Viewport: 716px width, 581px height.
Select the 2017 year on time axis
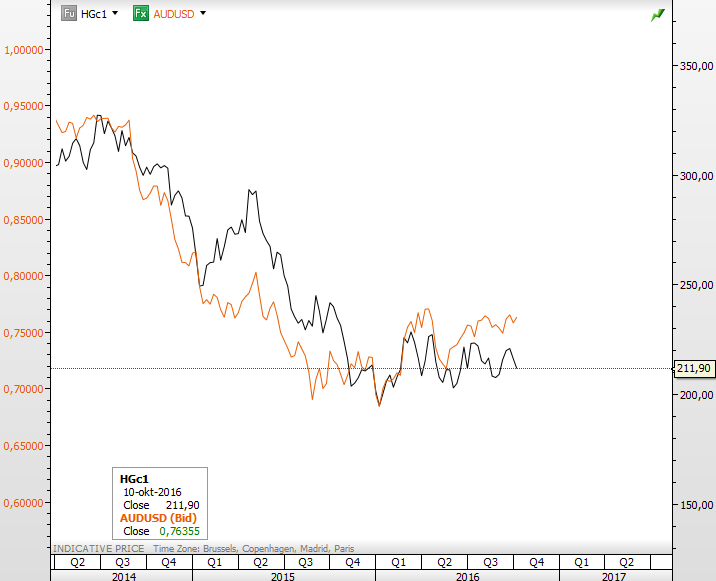[613, 575]
